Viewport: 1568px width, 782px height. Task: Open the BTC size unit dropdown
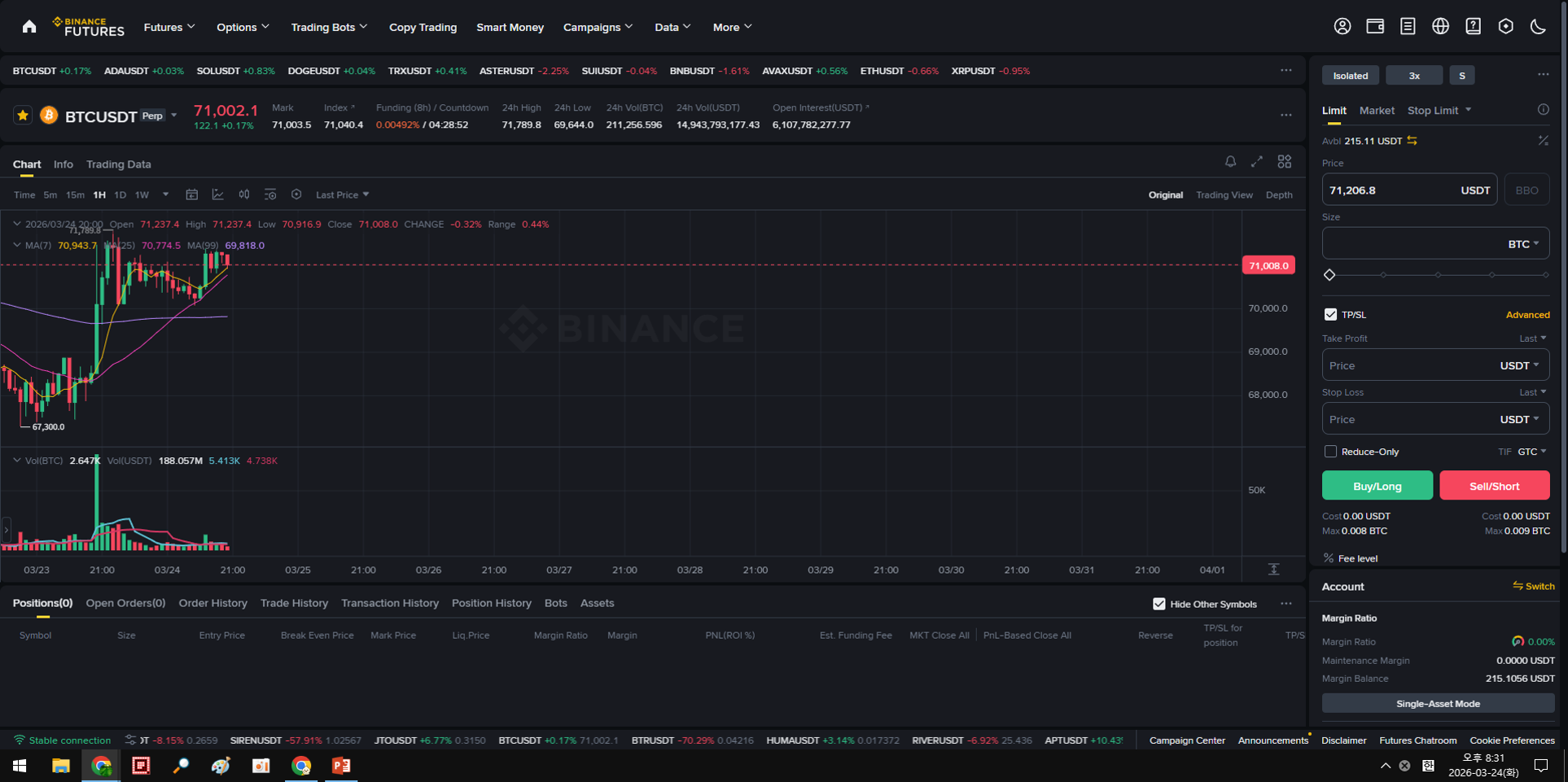pos(1523,244)
